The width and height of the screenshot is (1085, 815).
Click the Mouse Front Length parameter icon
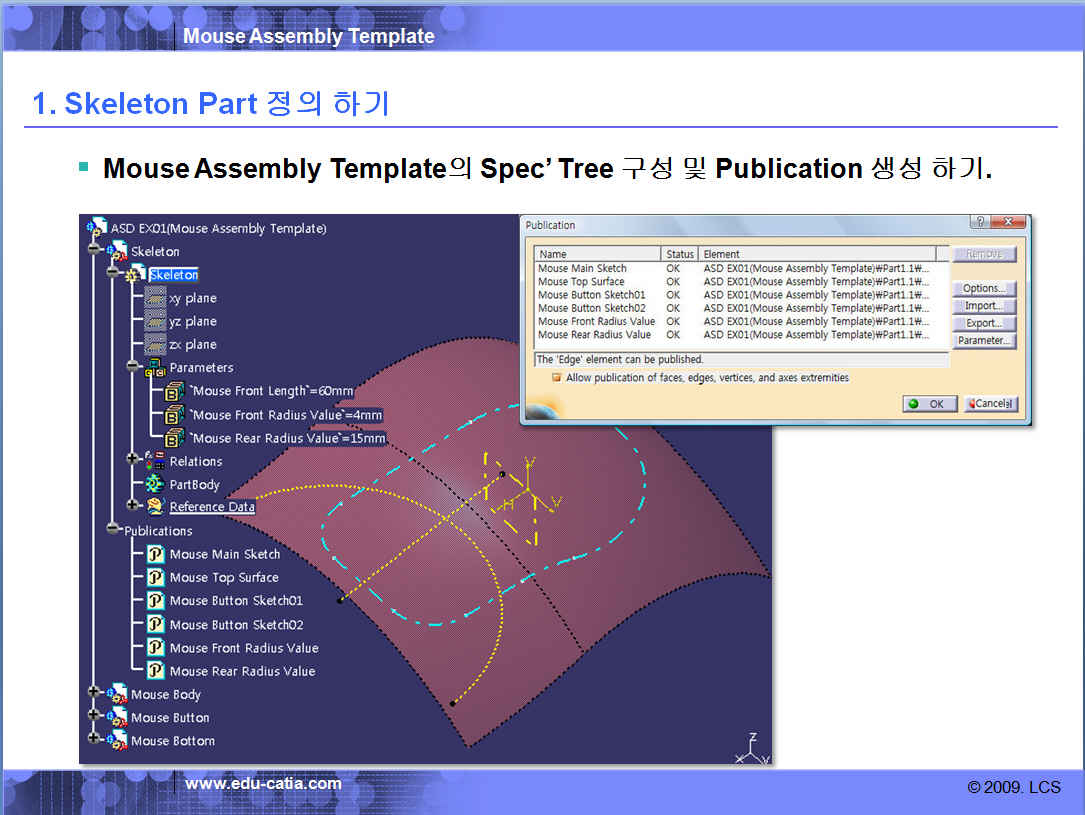pyautogui.click(x=174, y=392)
